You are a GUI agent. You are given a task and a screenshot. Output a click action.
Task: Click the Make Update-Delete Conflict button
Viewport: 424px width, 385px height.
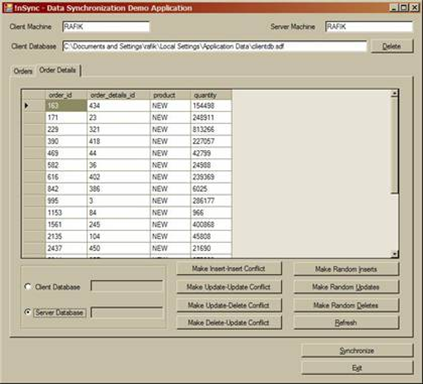229,305
